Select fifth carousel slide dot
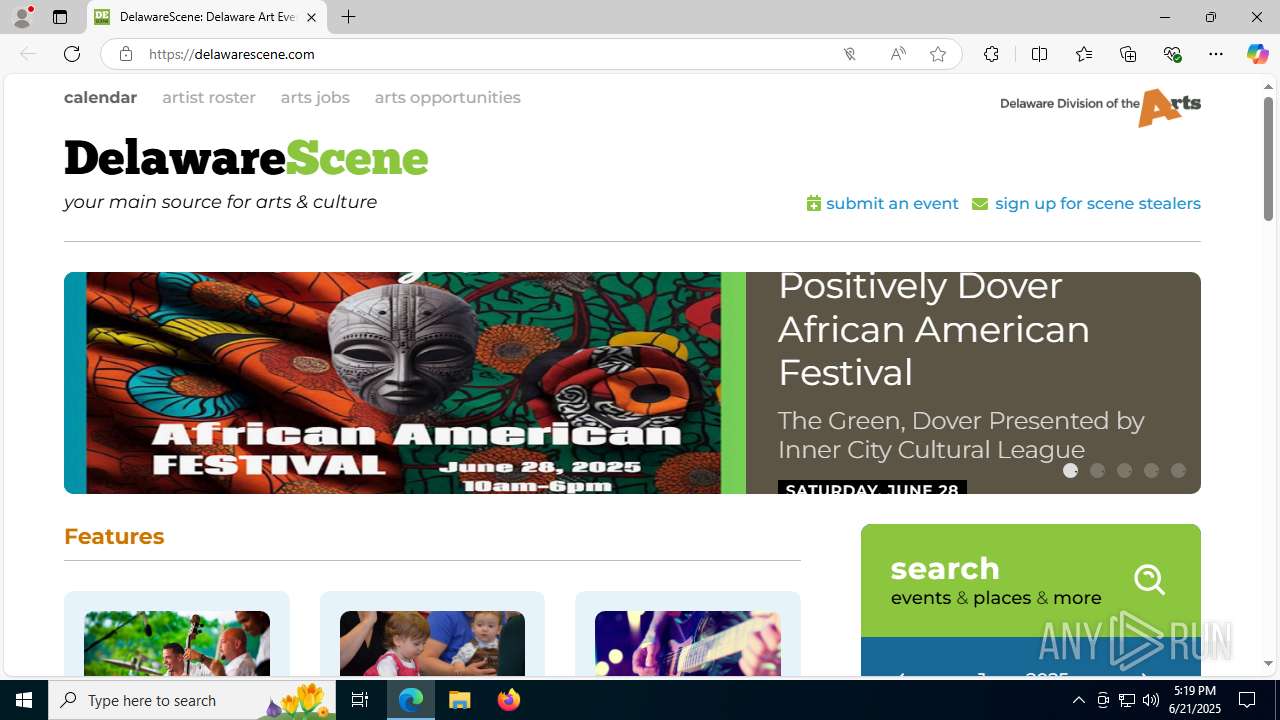 pos(1178,470)
